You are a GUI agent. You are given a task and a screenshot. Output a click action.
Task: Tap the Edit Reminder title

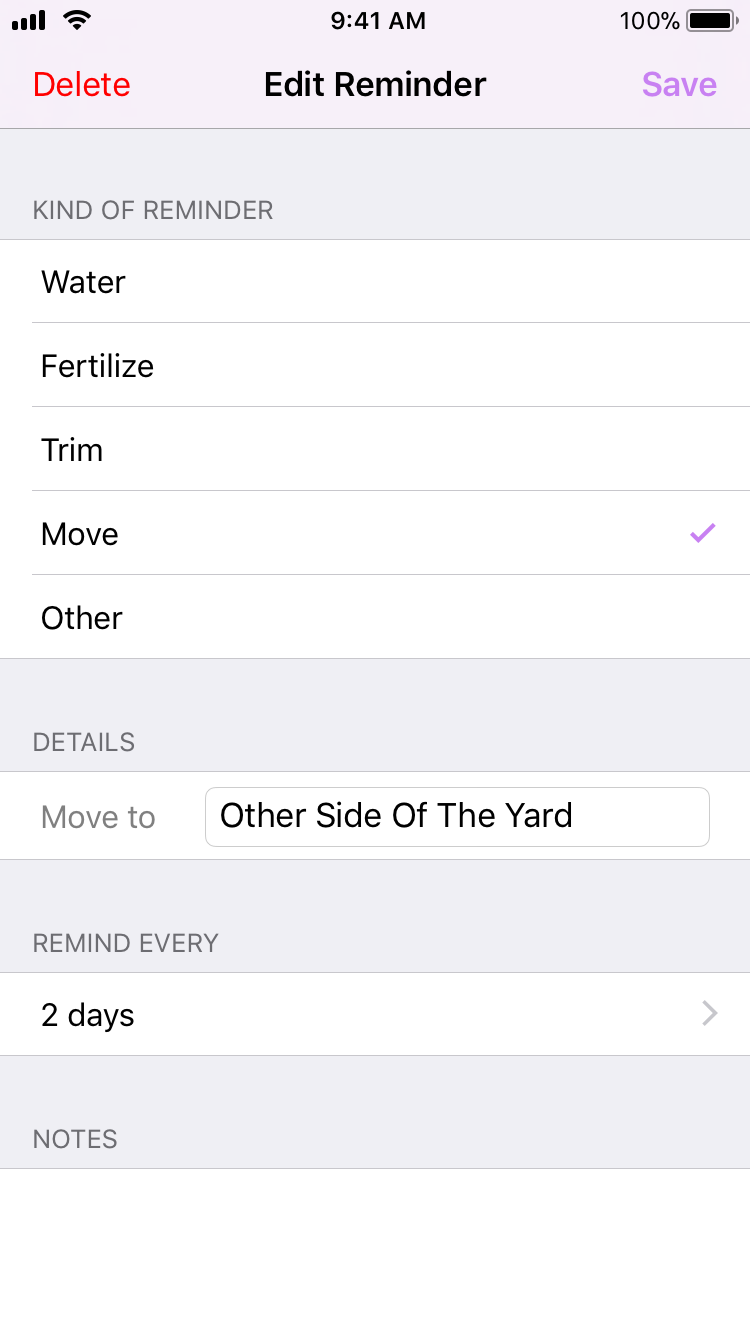[x=375, y=85]
